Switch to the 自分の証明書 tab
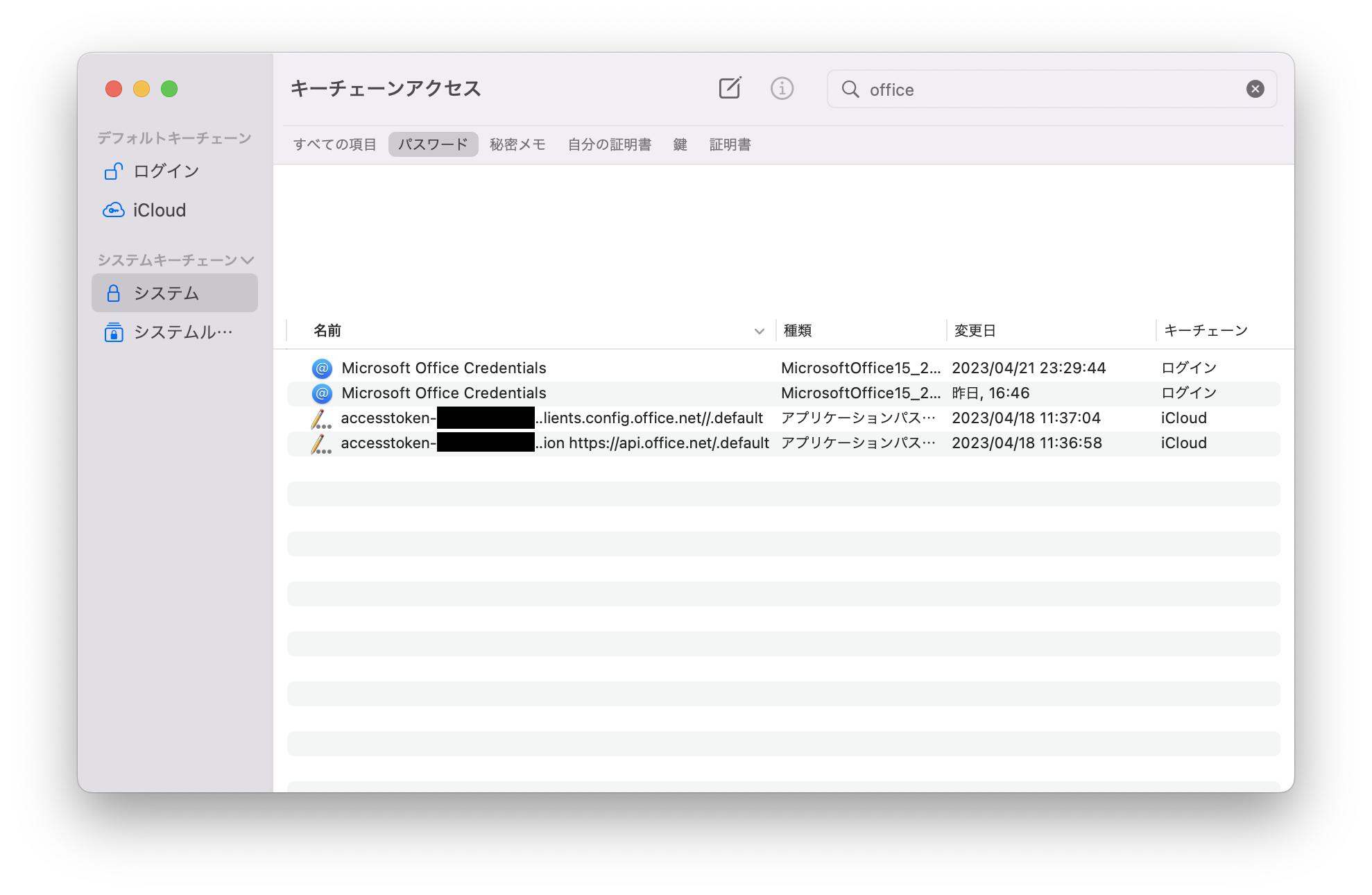The image size is (1372, 895). (610, 144)
